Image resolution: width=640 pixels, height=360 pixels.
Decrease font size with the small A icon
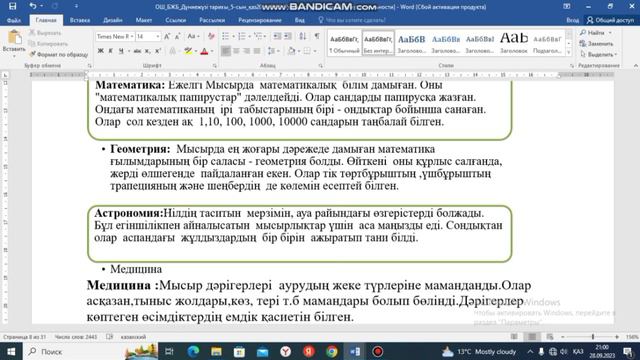[x=178, y=36]
